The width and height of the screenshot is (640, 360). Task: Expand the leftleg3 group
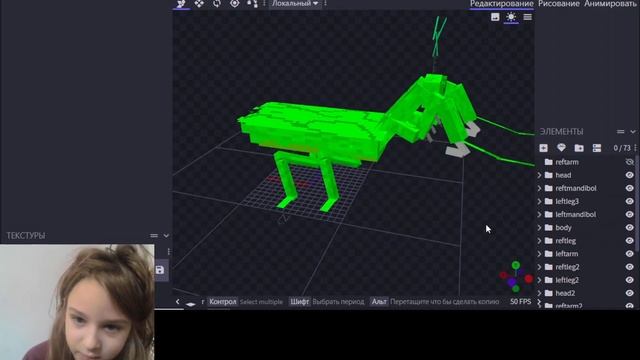point(540,201)
